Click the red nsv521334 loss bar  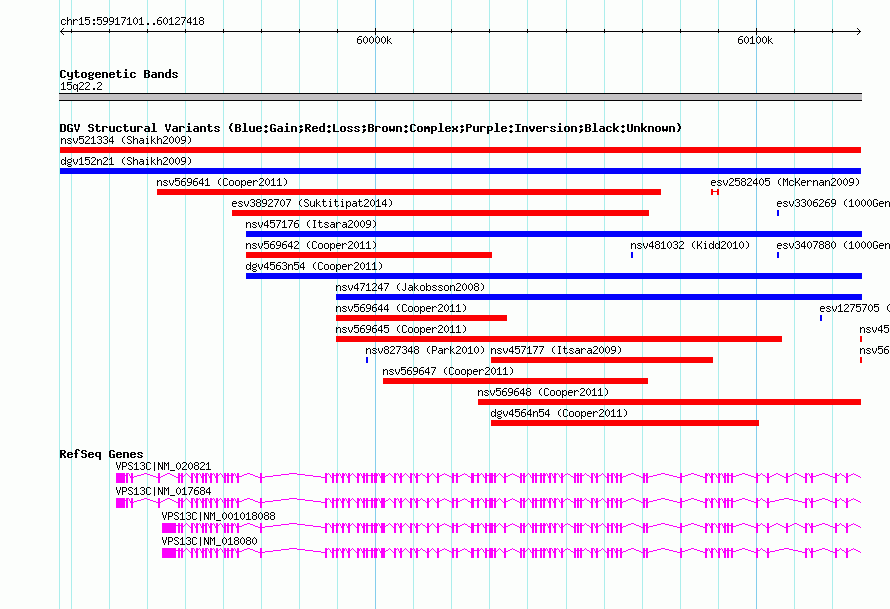coord(460,150)
